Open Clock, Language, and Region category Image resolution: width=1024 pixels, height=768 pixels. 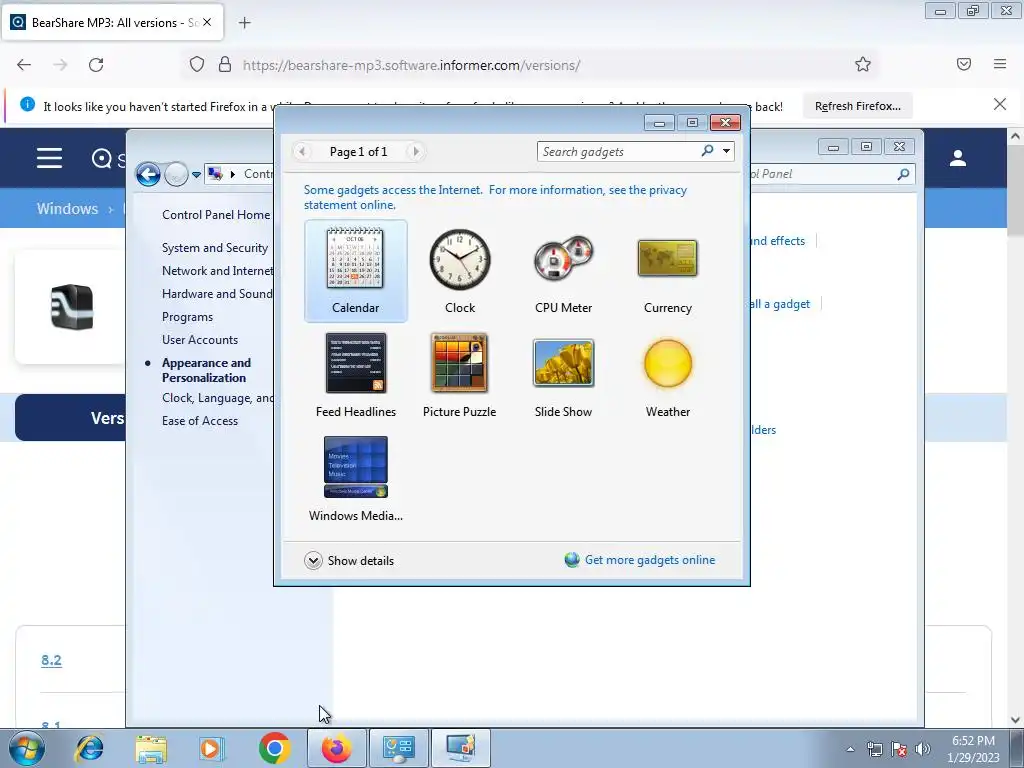tap(217, 398)
